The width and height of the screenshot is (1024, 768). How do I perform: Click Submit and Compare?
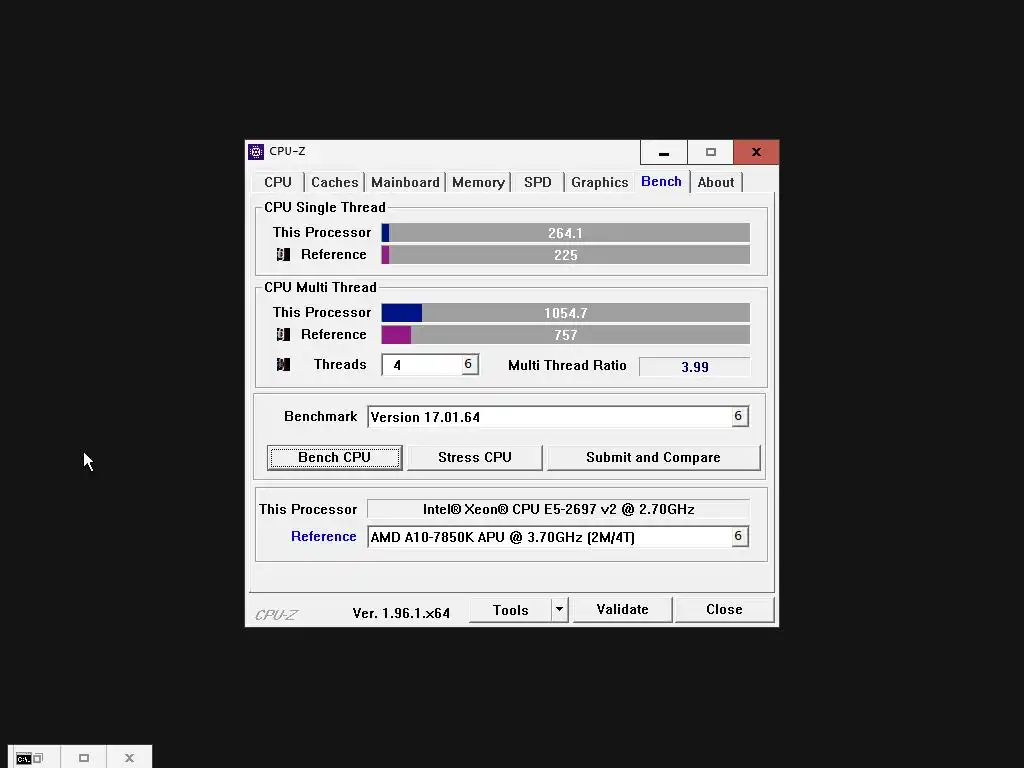(653, 457)
